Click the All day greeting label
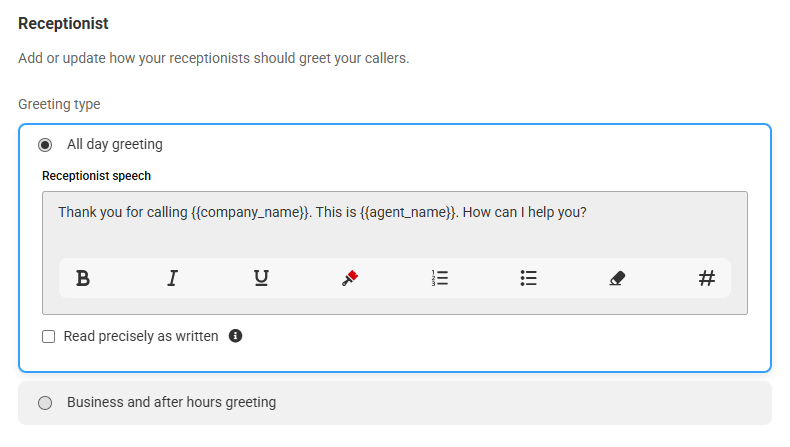The height and width of the screenshot is (447, 790). tap(115, 144)
